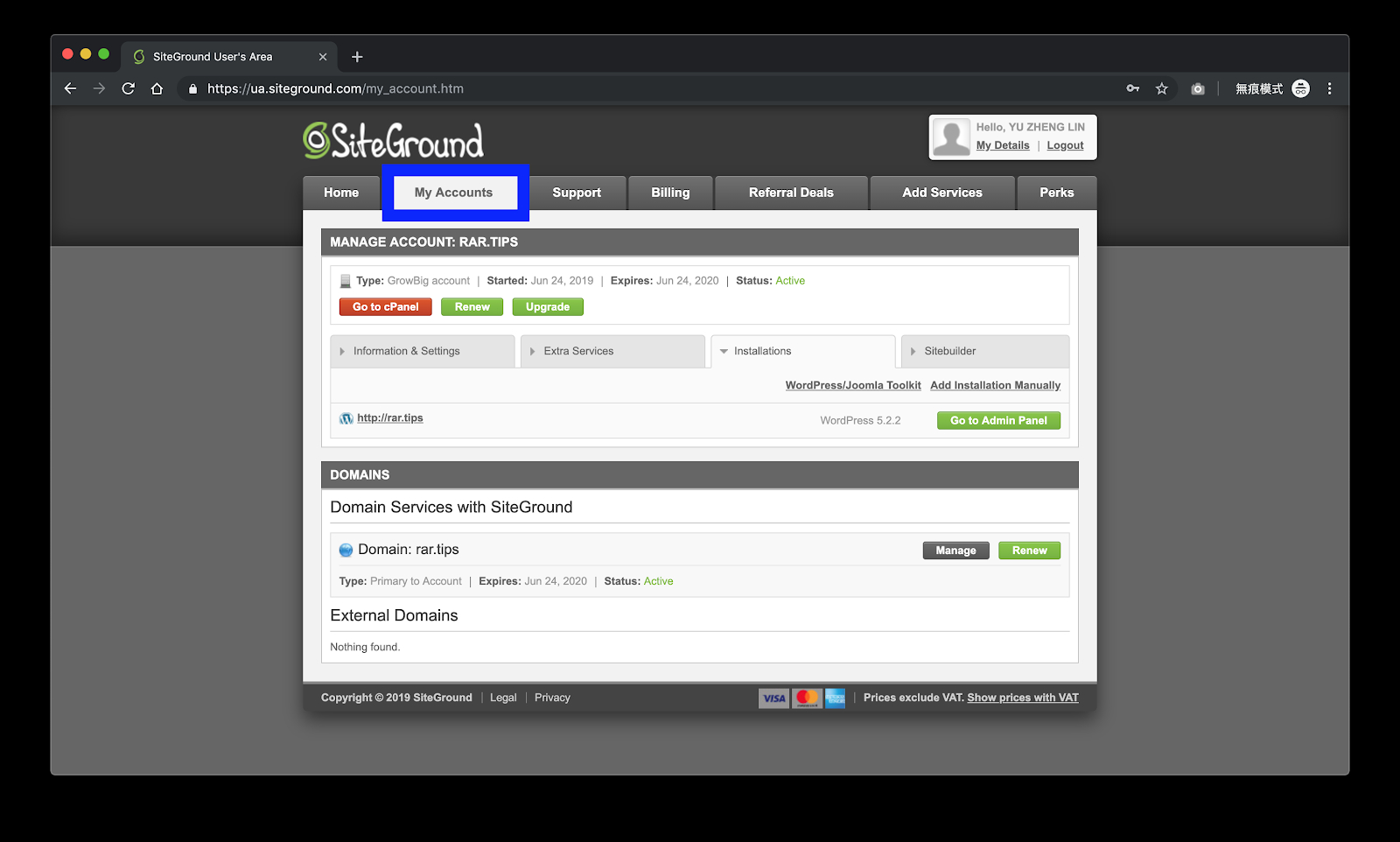This screenshot has width=1400, height=842.
Task: Reload the page with the refresh icon
Action: coord(129,88)
